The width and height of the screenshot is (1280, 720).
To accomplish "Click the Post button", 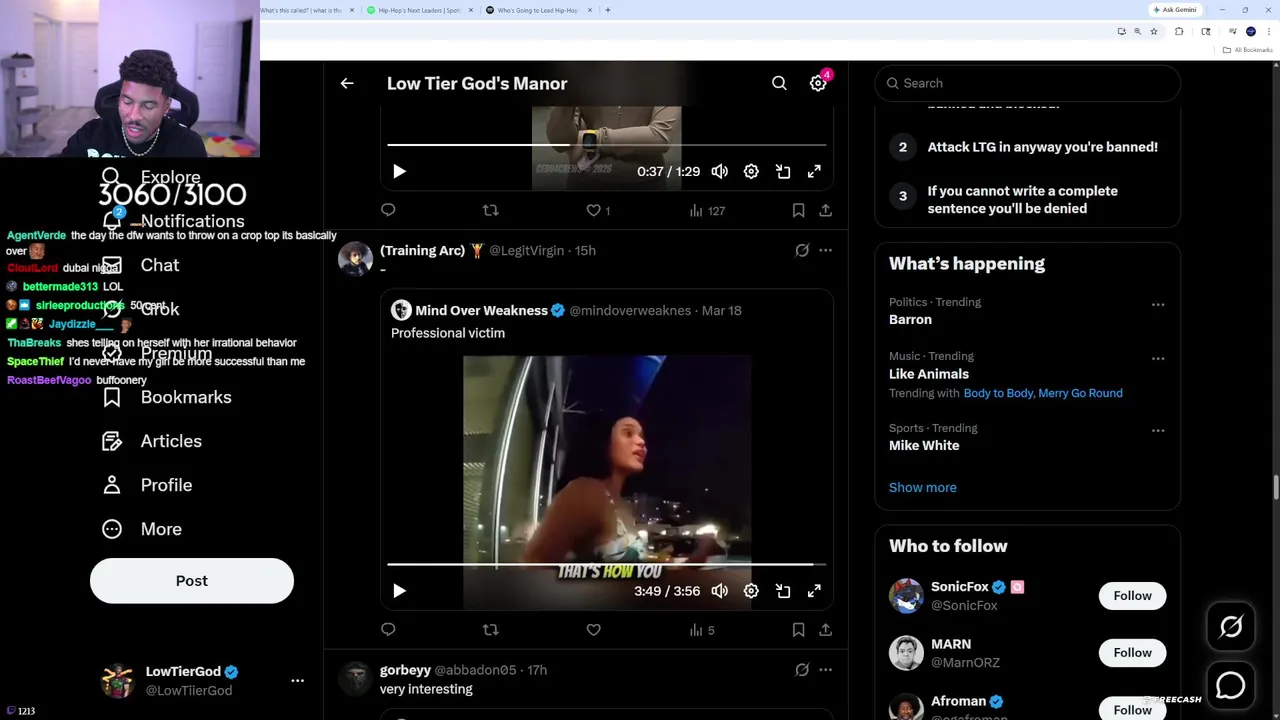I will [192, 581].
